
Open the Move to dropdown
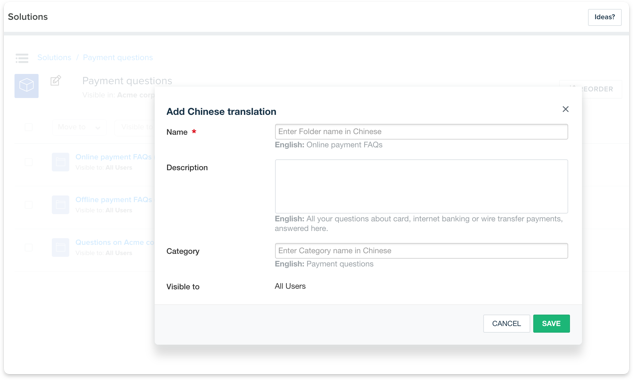[x=79, y=127]
